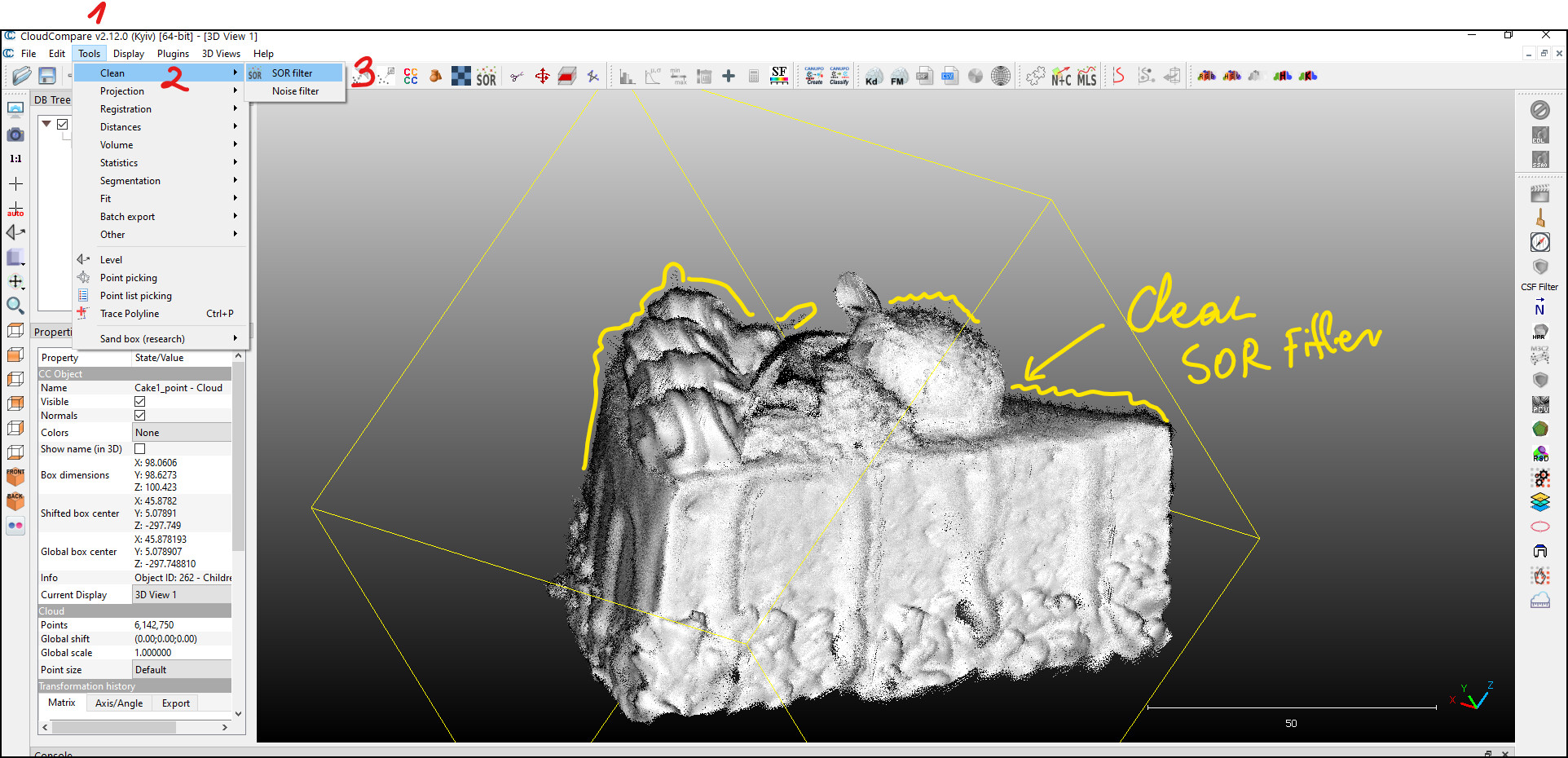This screenshot has width=1568, height=758.
Task: Expand the Distances submenu
Action: [x=161, y=127]
